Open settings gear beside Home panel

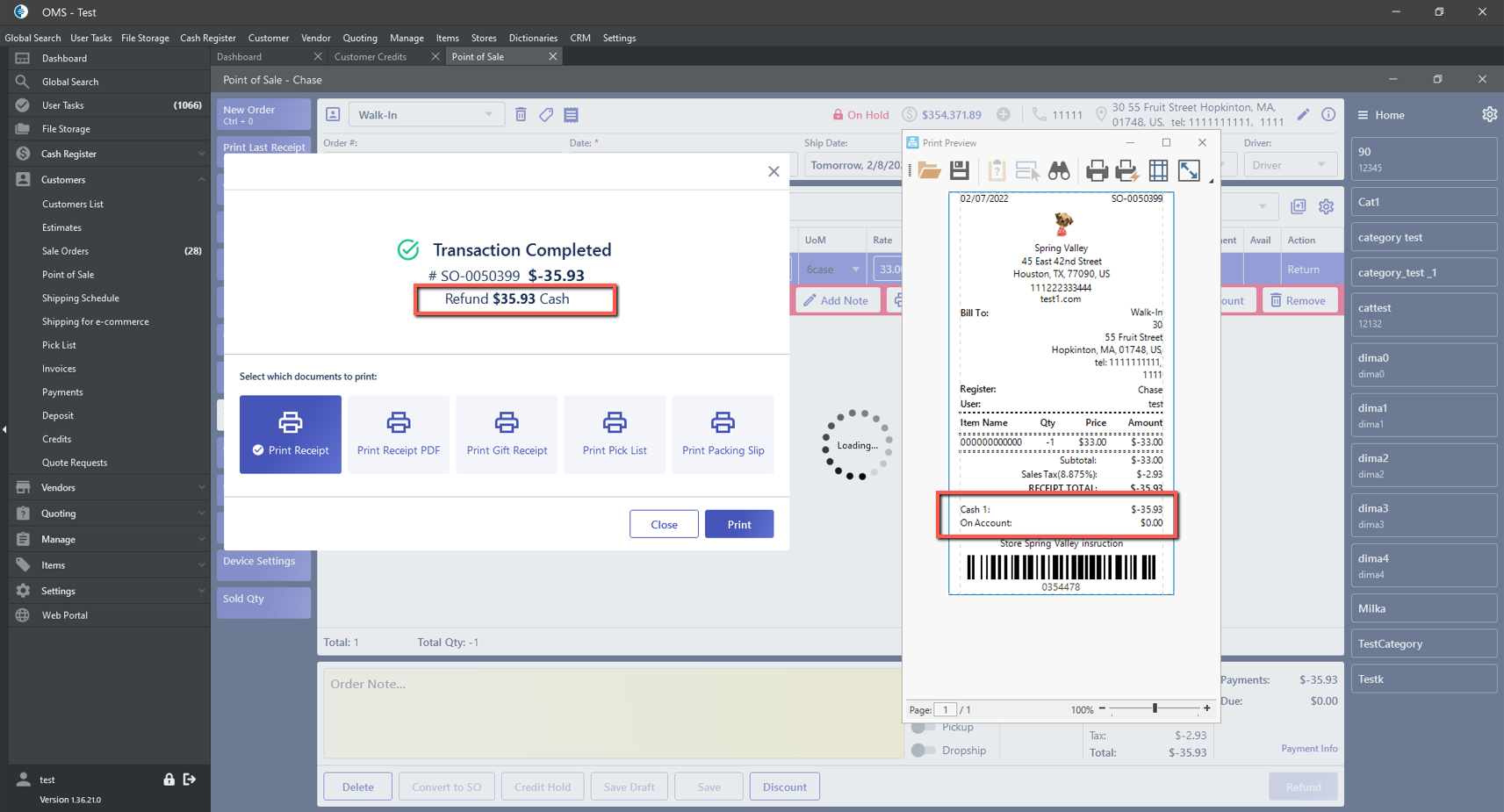1489,115
